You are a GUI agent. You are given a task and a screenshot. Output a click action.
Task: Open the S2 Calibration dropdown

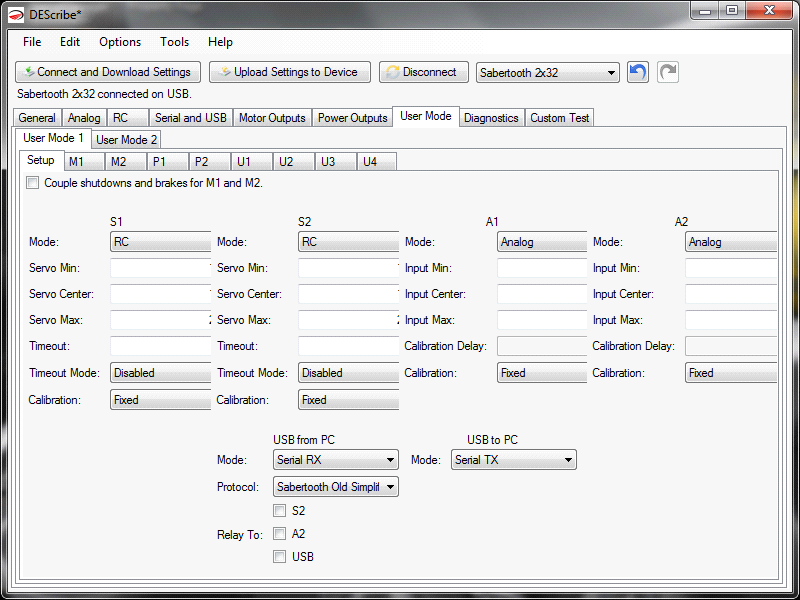pyautogui.click(x=348, y=400)
